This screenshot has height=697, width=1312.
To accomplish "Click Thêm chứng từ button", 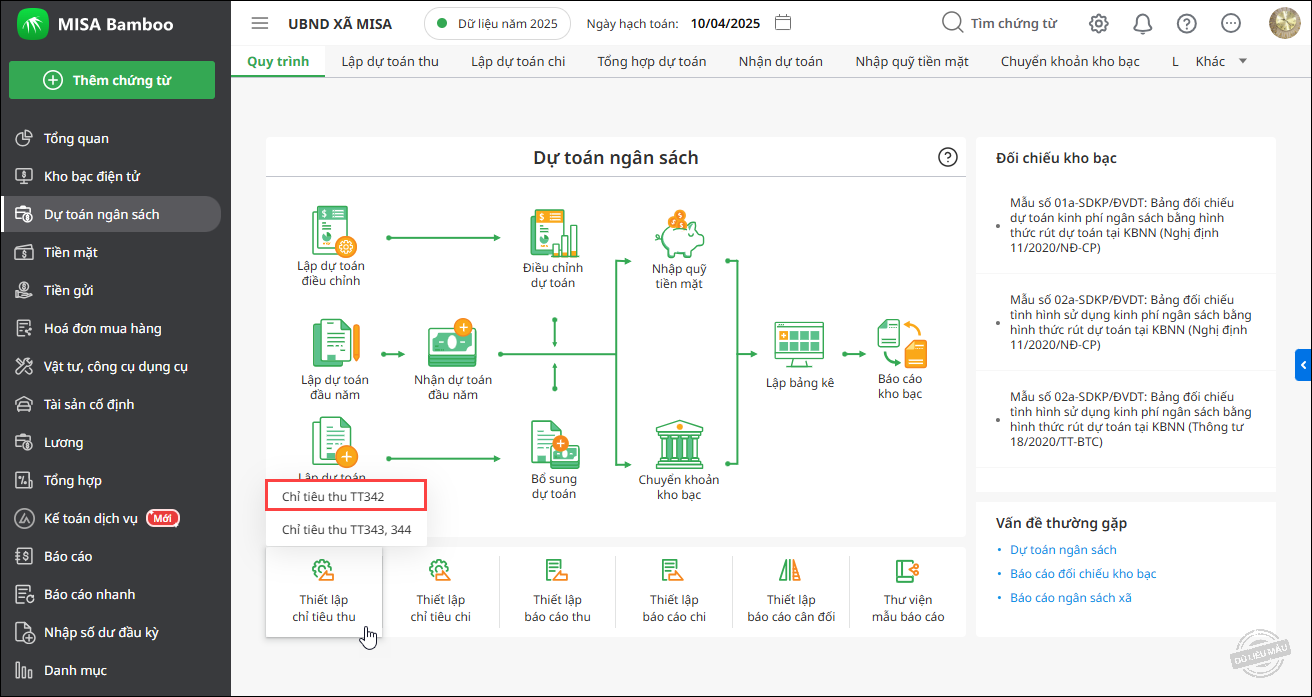I will pos(112,80).
